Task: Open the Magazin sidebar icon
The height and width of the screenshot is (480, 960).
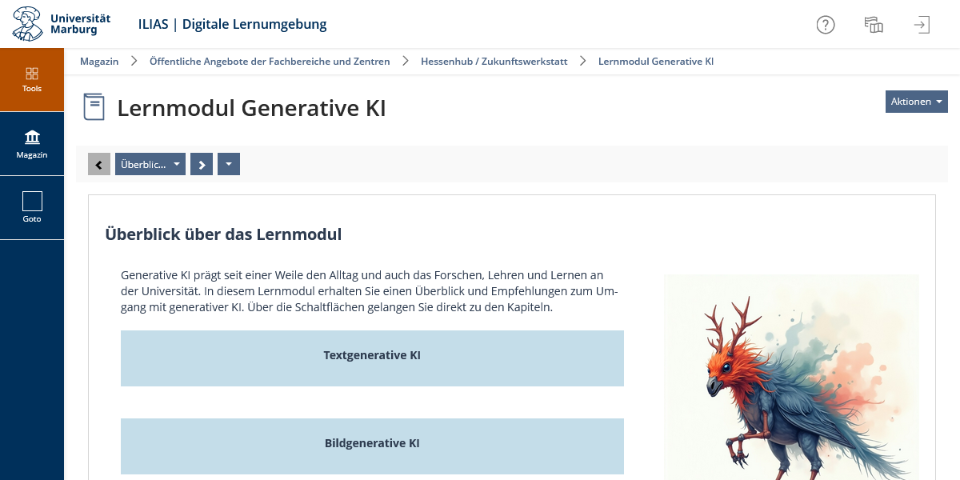Action: pyautogui.click(x=32, y=144)
